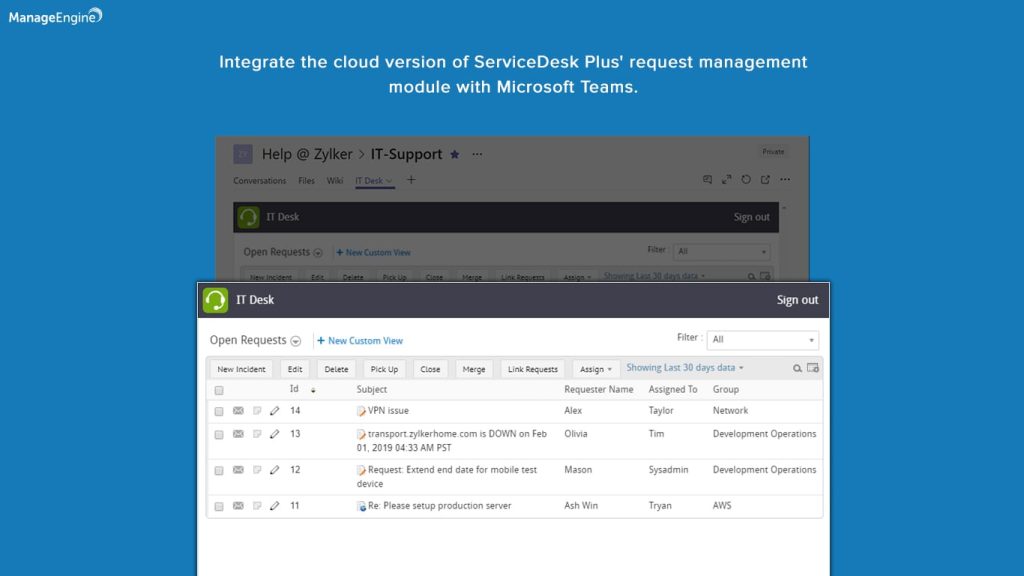The width and height of the screenshot is (1024, 576).
Task: Click the New Incident button
Action: pyautogui.click(x=241, y=369)
